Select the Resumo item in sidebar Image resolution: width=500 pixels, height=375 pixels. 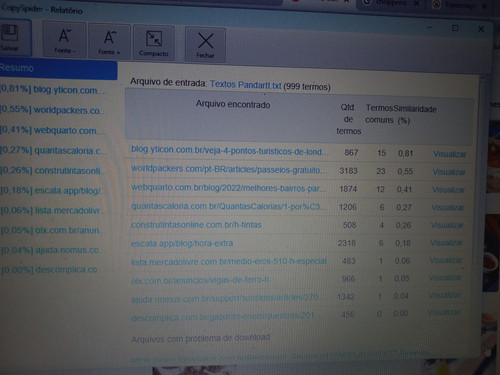click(58, 69)
